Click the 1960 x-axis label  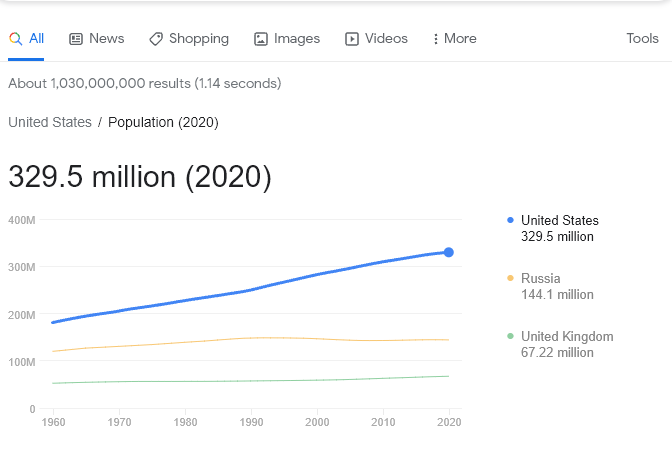pyautogui.click(x=54, y=422)
